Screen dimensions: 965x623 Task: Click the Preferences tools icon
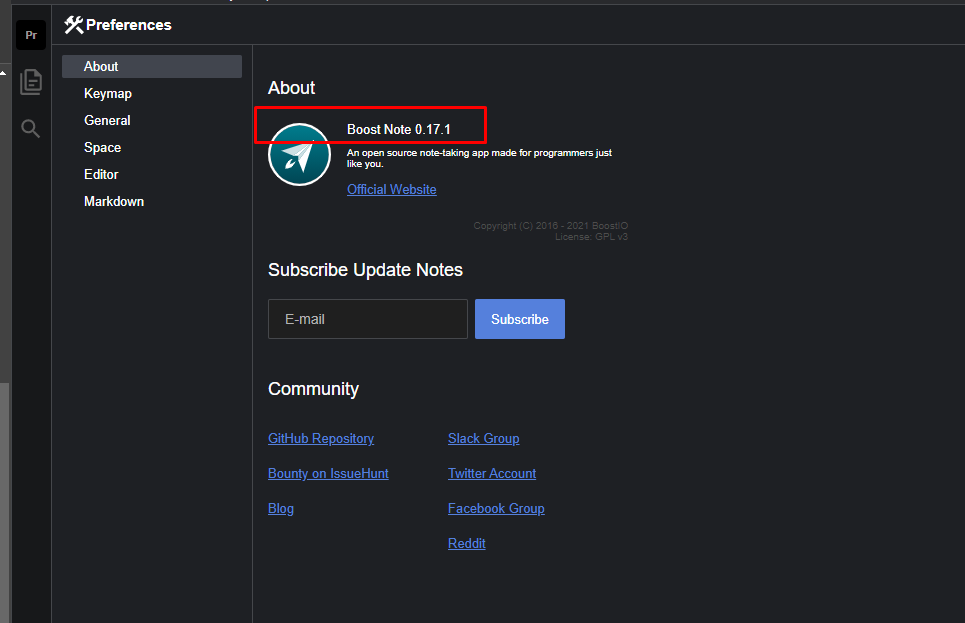(x=74, y=25)
